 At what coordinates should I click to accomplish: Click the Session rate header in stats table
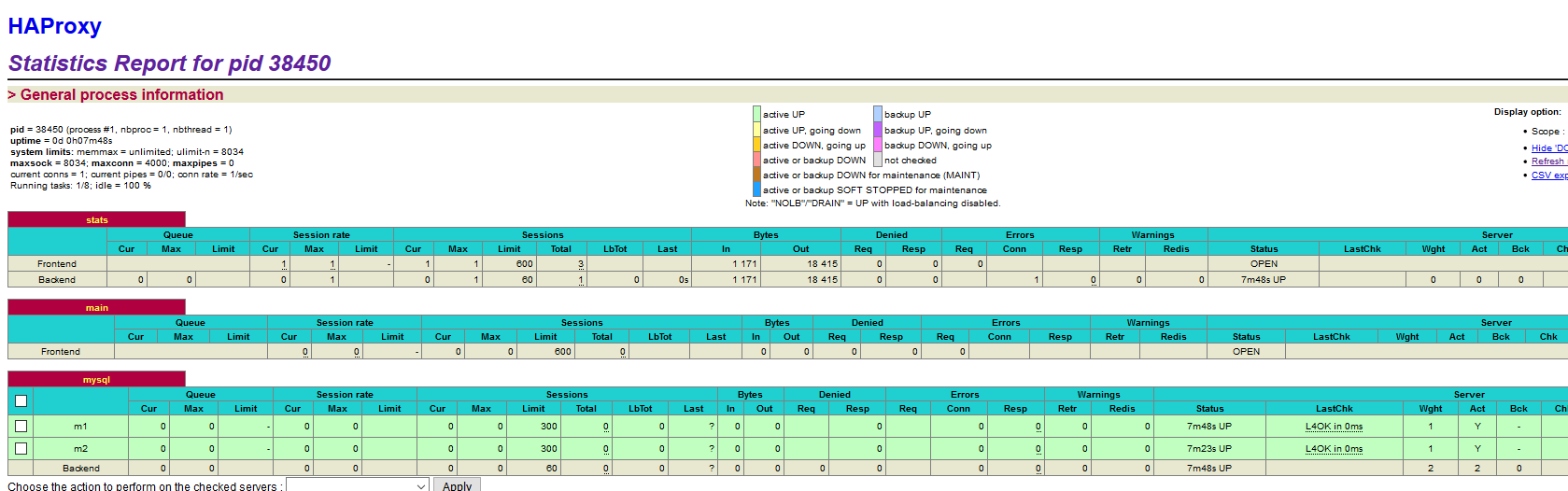[321, 235]
